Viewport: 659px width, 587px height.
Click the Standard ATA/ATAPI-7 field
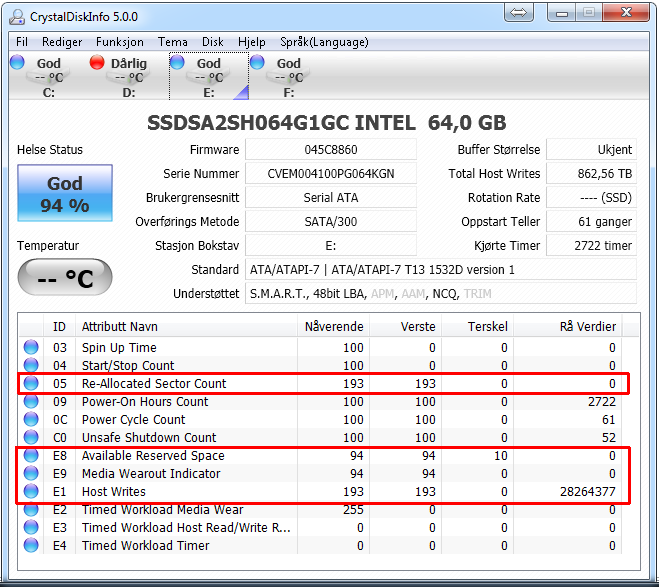point(441,269)
